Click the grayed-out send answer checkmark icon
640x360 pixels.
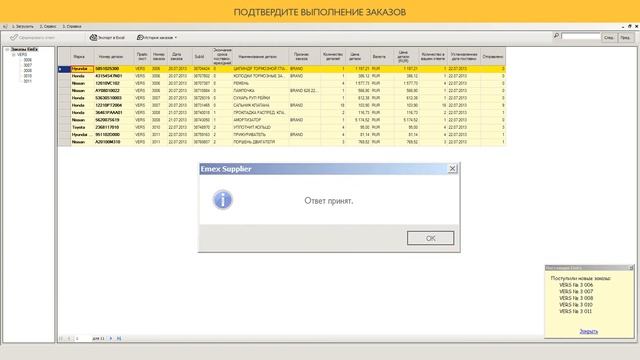tap(13, 38)
